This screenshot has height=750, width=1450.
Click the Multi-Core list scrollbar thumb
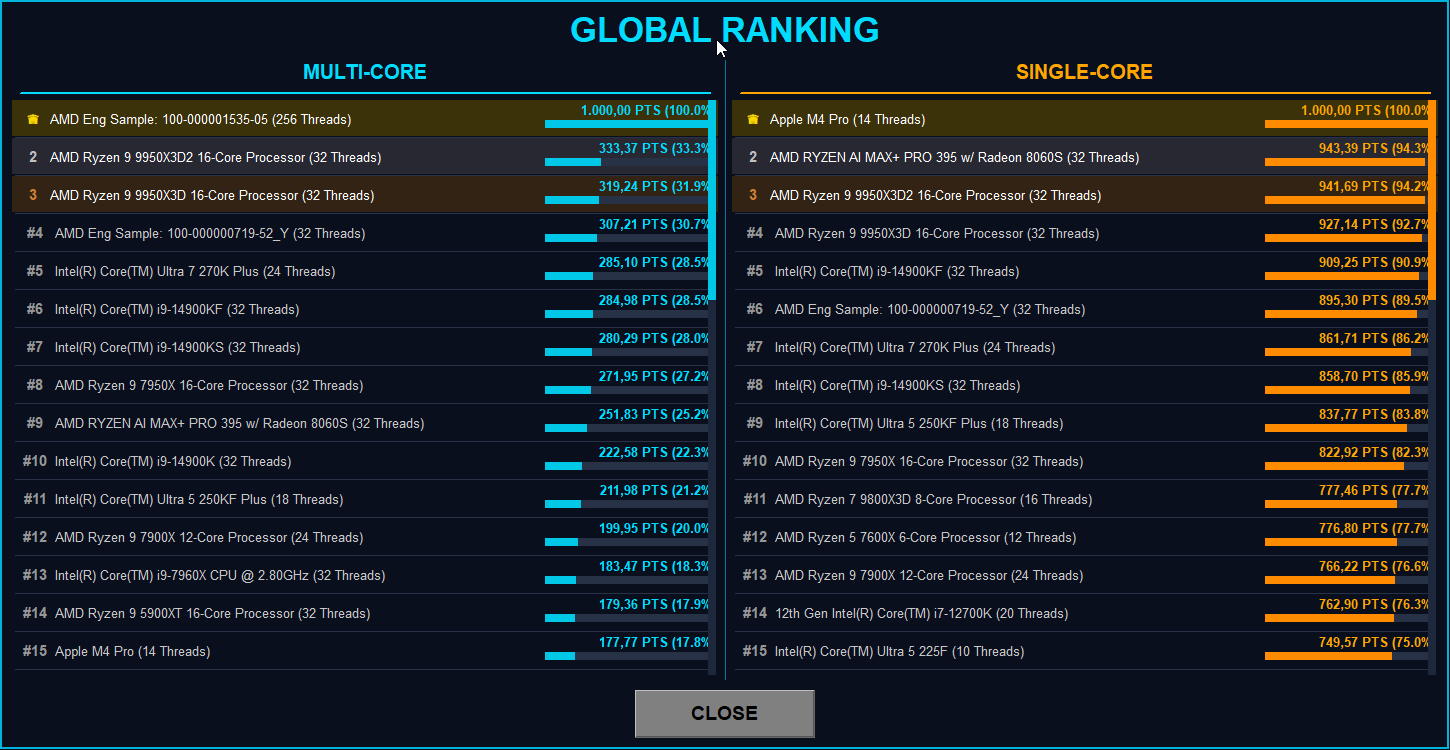(712, 200)
